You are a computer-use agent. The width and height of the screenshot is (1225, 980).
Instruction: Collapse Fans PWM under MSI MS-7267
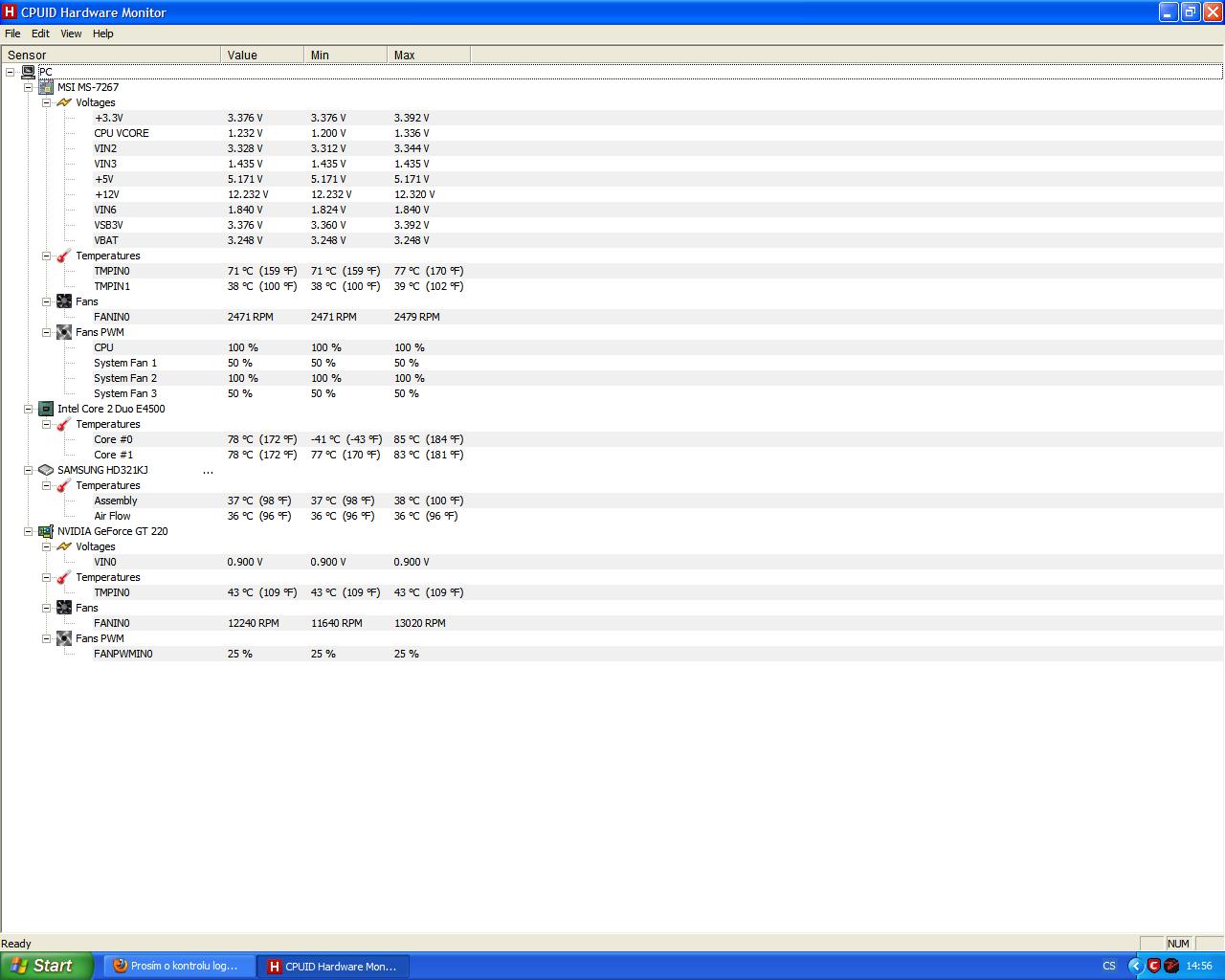(46, 332)
